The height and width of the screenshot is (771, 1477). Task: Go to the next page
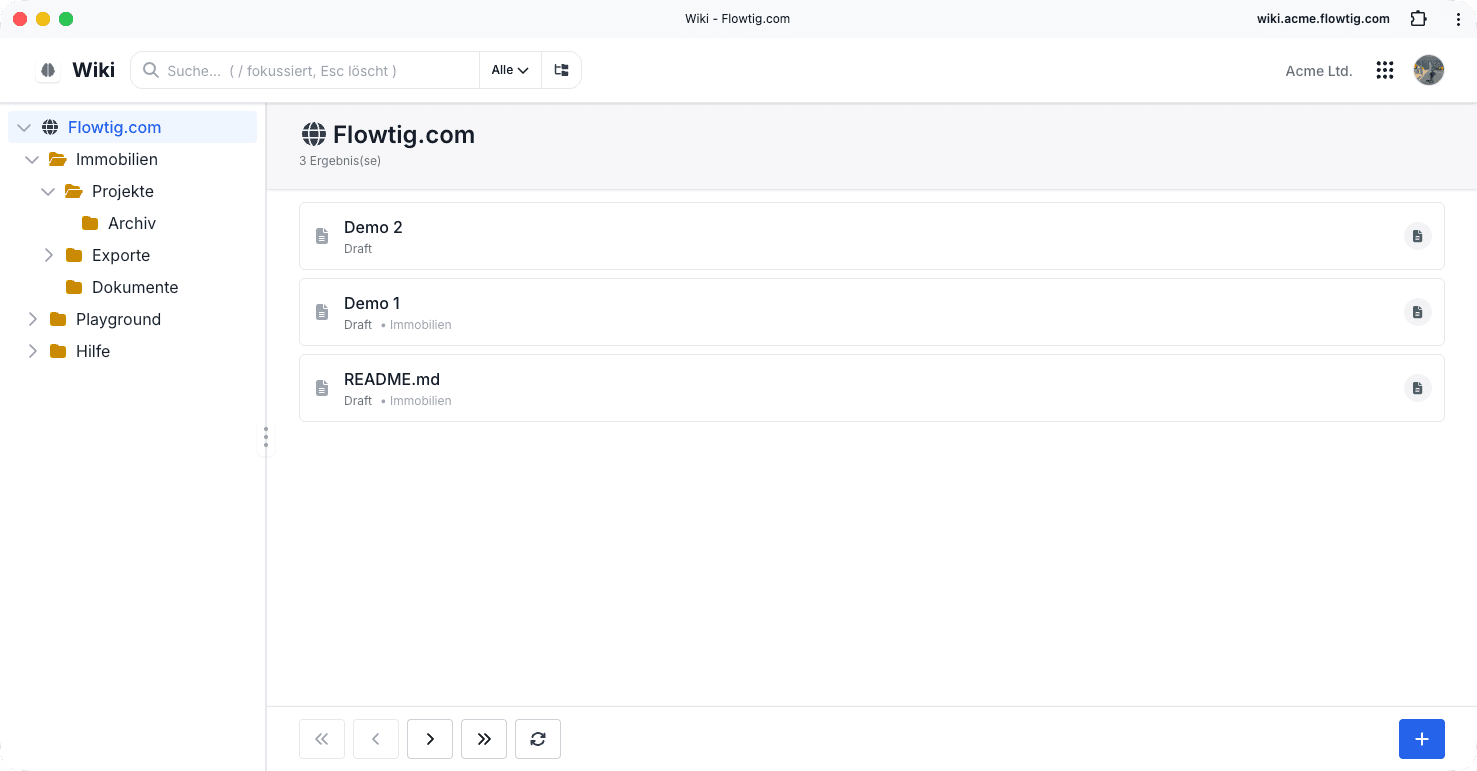pyautogui.click(x=430, y=739)
